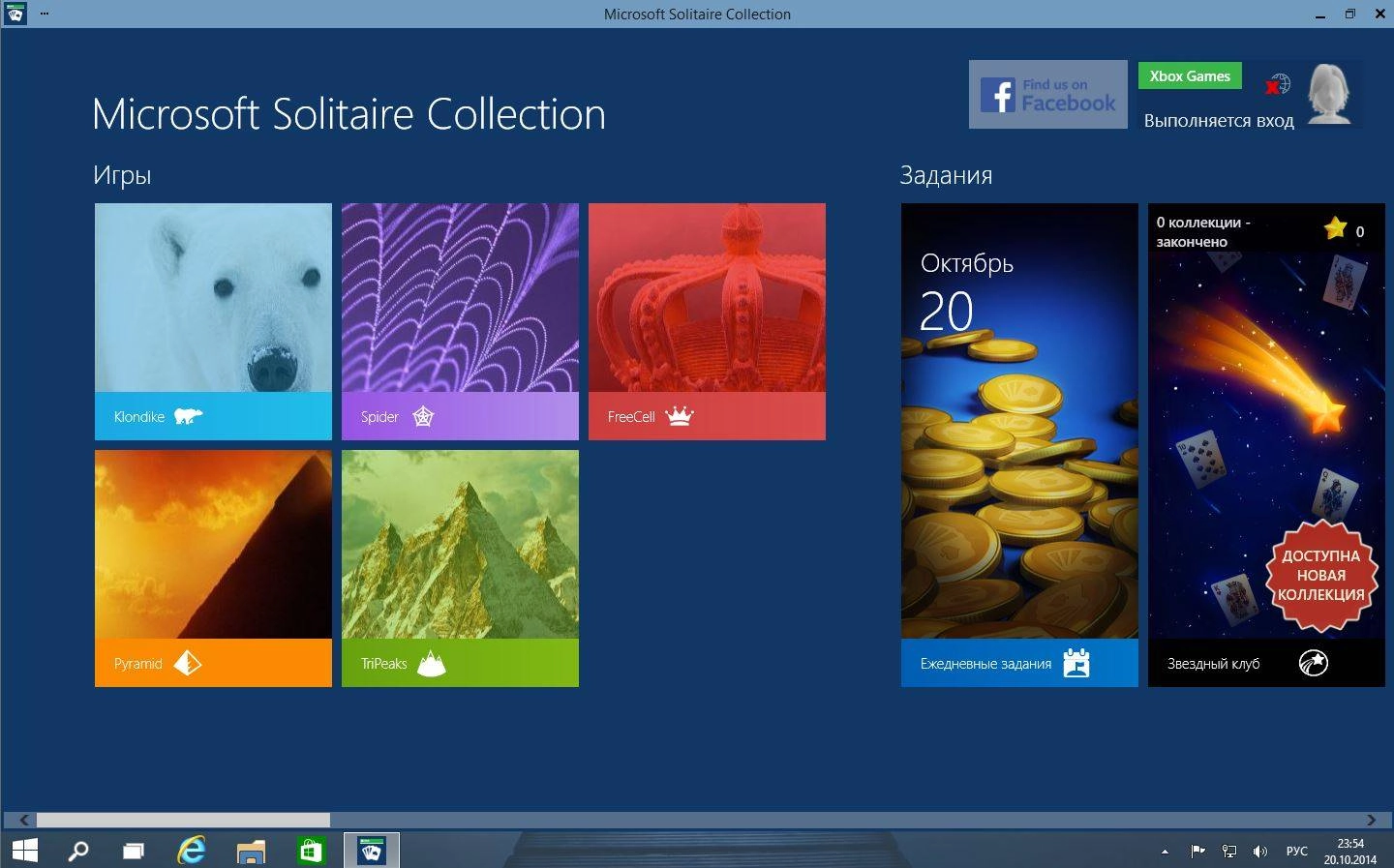Open Task View on the taskbar

coord(134,851)
